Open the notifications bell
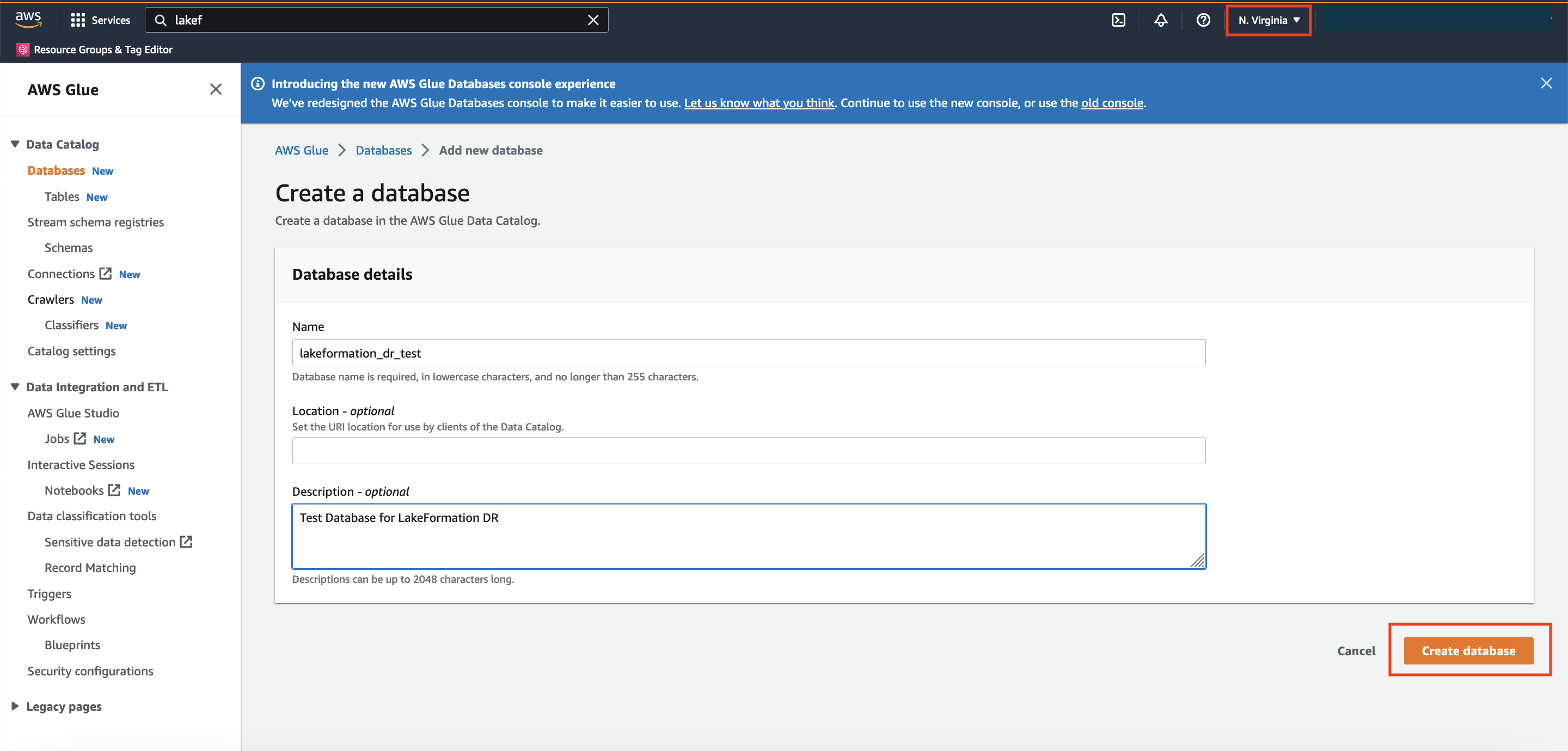This screenshot has width=1568, height=751. [1161, 20]
